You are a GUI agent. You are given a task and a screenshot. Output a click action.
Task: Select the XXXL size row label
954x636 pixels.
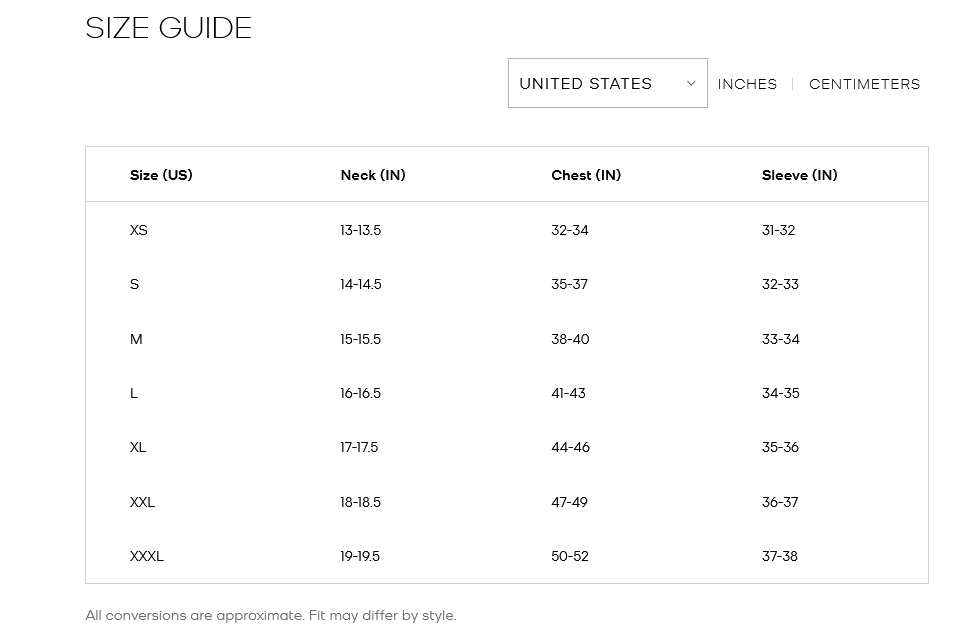pos(147,556)
